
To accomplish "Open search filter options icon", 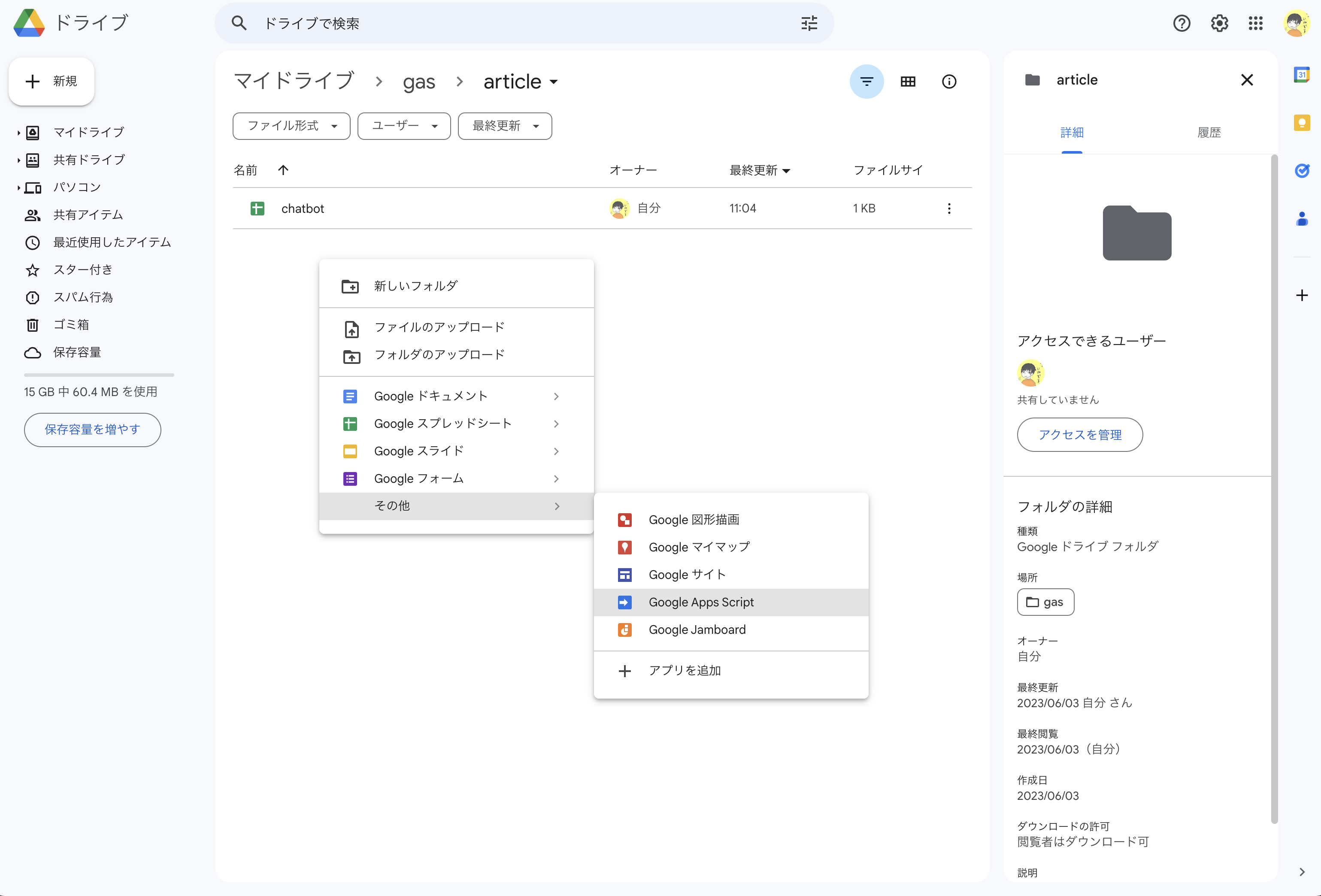I will click(x=809, y=23).
